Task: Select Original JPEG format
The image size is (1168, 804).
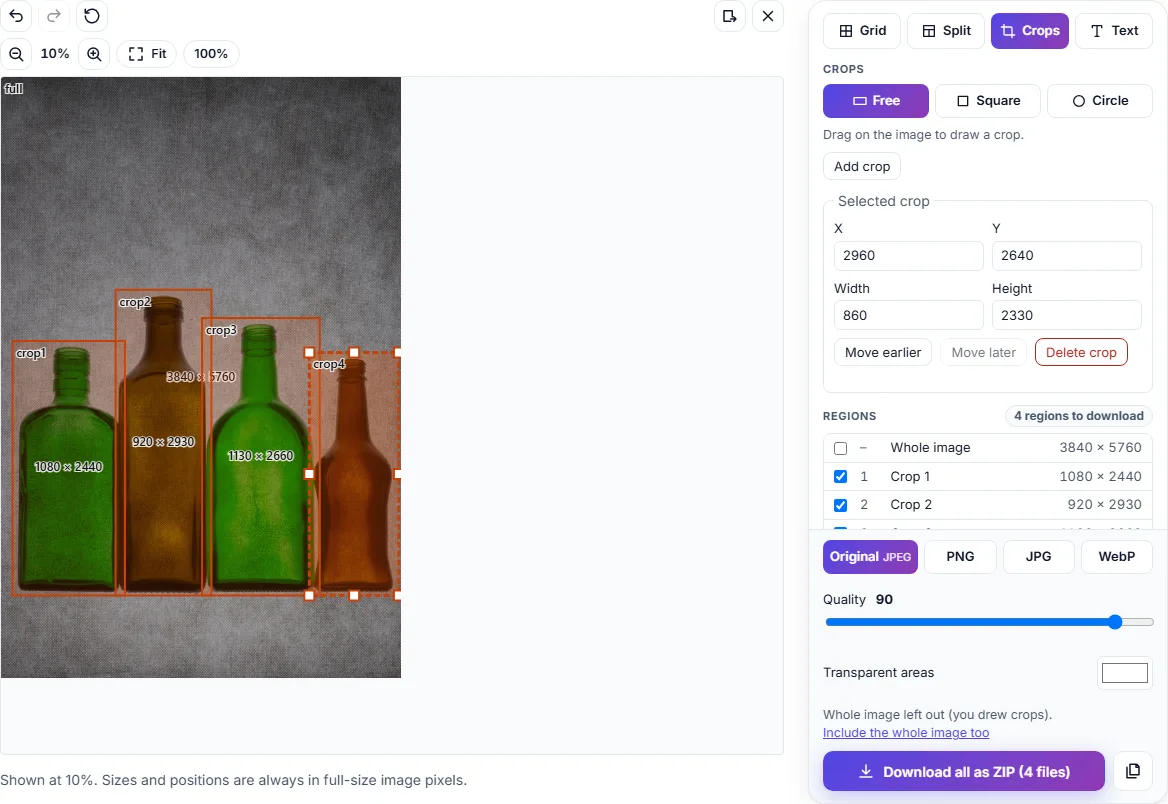Action: (870, 557)
